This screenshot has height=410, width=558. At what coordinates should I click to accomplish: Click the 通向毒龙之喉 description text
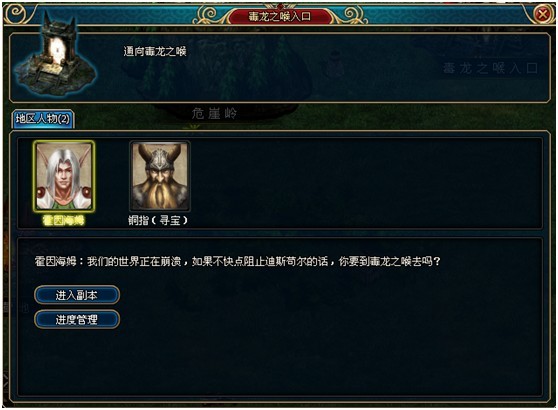(x=155, y=51)
